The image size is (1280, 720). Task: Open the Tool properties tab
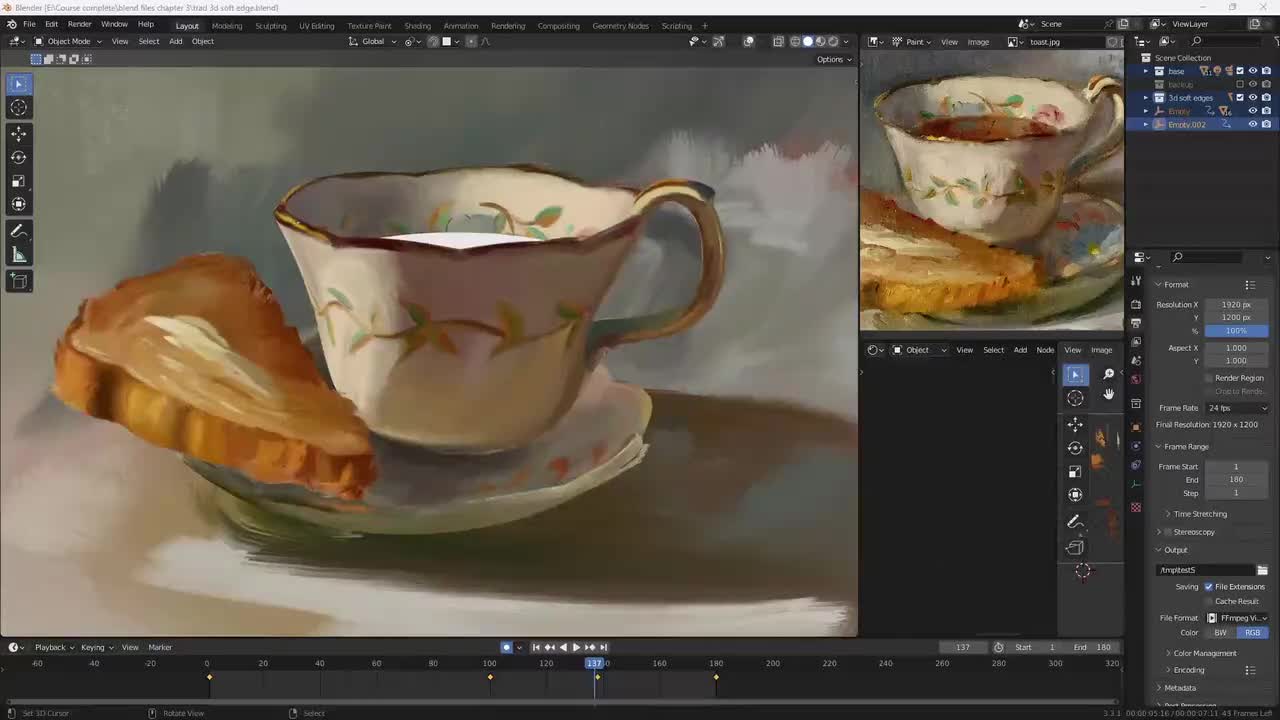coord(1135,282)
